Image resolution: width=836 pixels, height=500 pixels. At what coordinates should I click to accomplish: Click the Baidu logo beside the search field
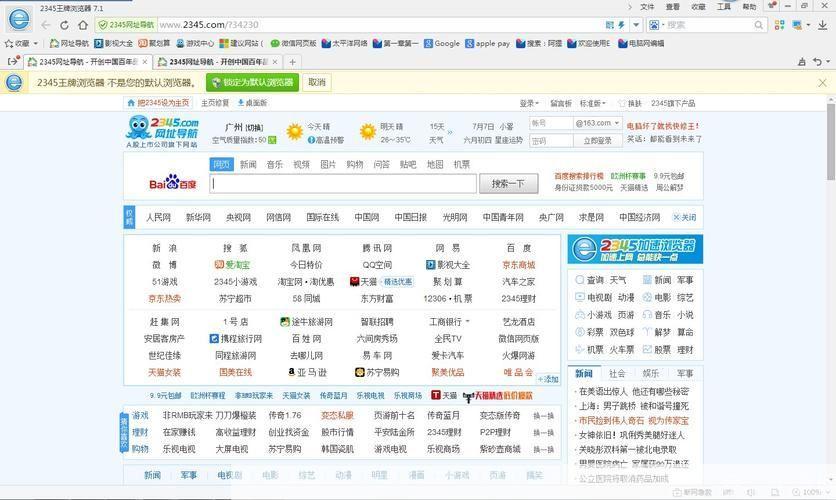coord(173,183)
